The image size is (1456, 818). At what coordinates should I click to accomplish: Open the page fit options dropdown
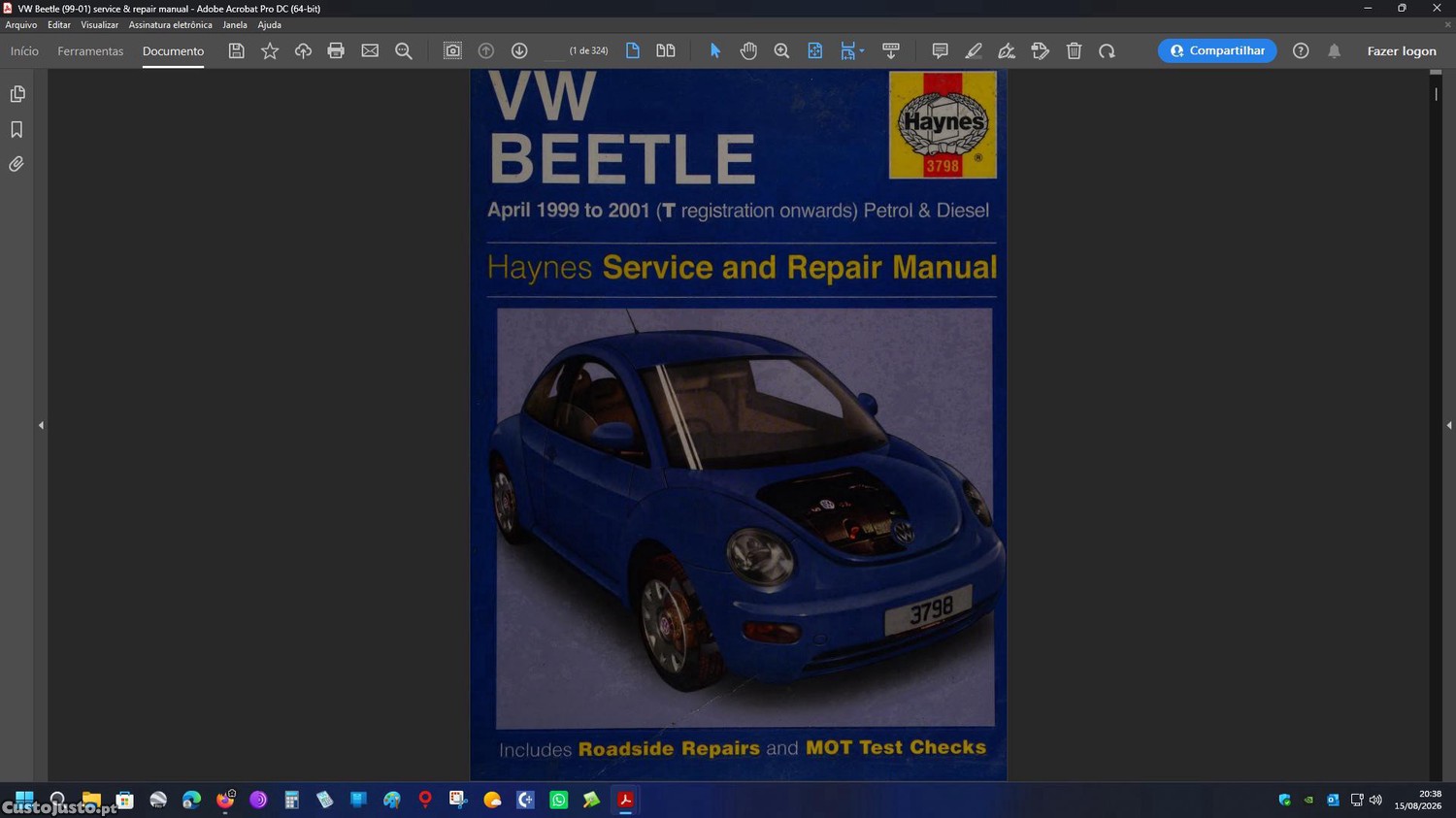pyautogui.click(x=852, y=50)
